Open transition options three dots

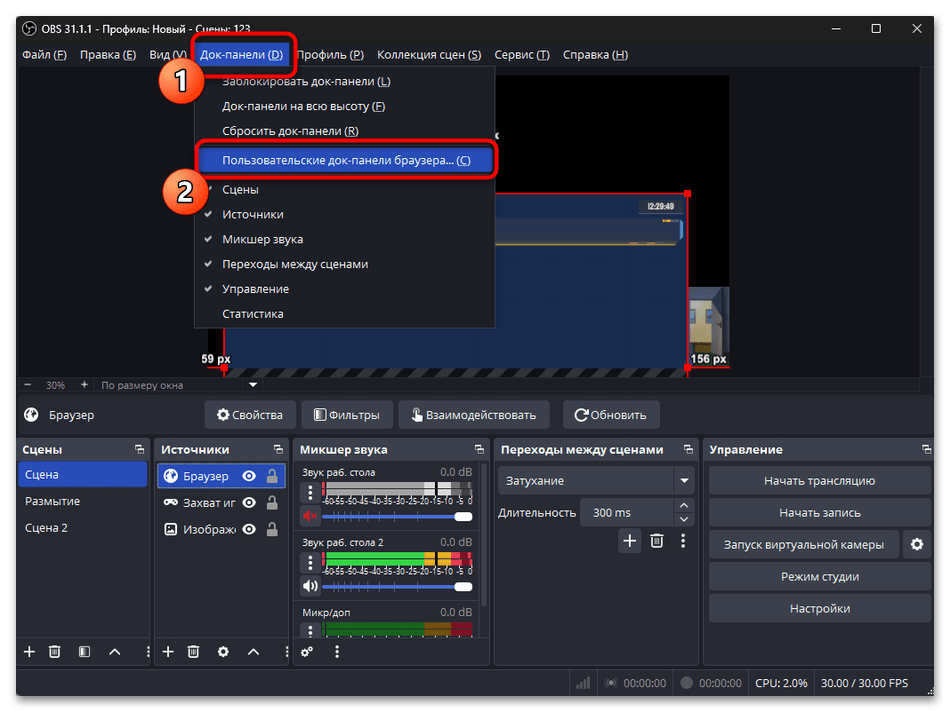click(x=683, y=541)
